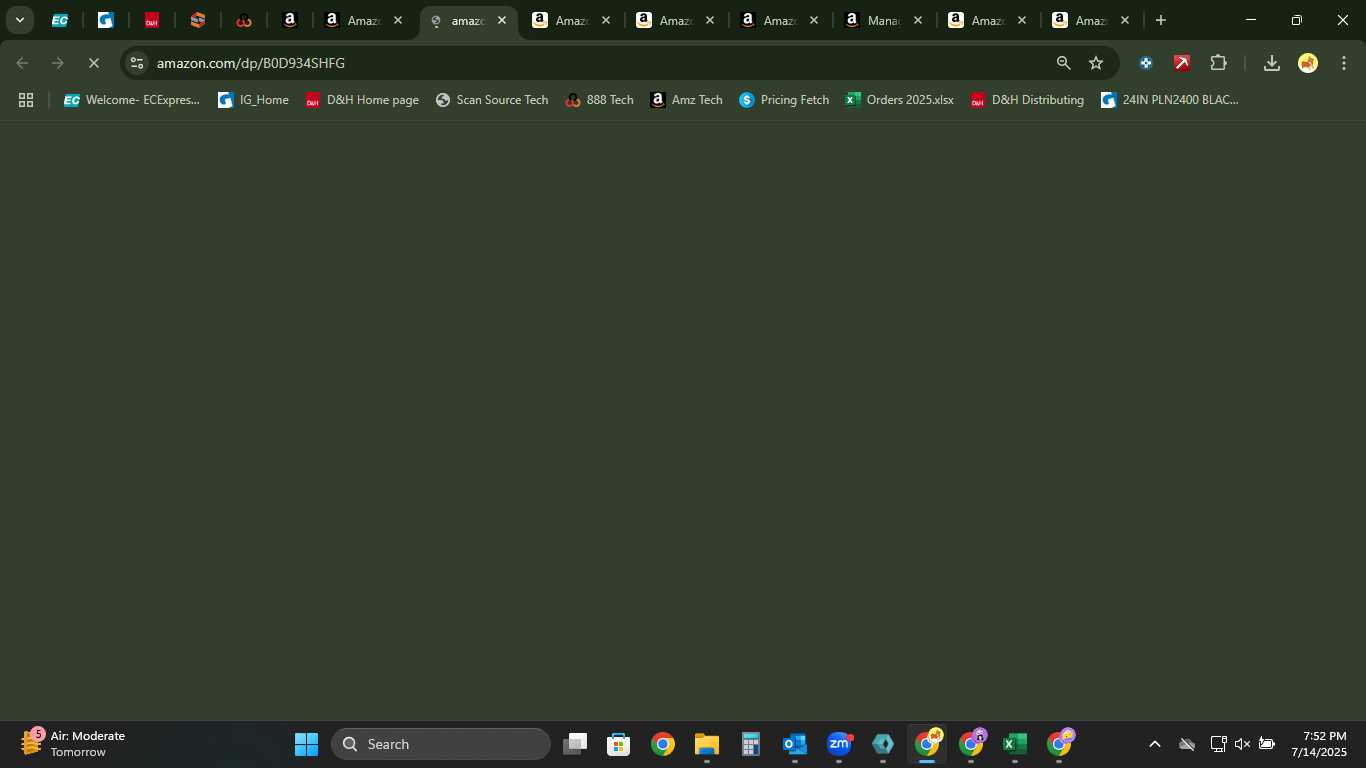The width and height of the screenshot is (1366, 768).
Task: Open Pricing Fetch bookmark
Action: click(x=784, y=100)
